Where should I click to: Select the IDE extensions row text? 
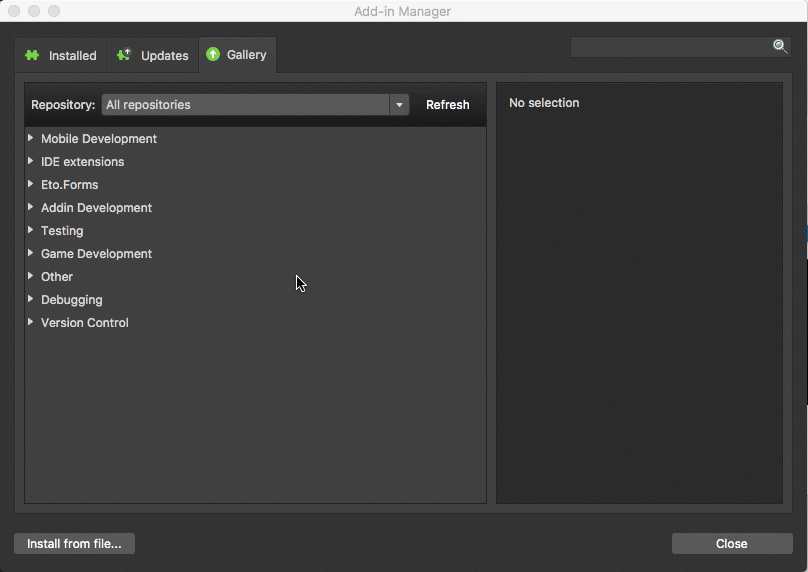(82, 162)
